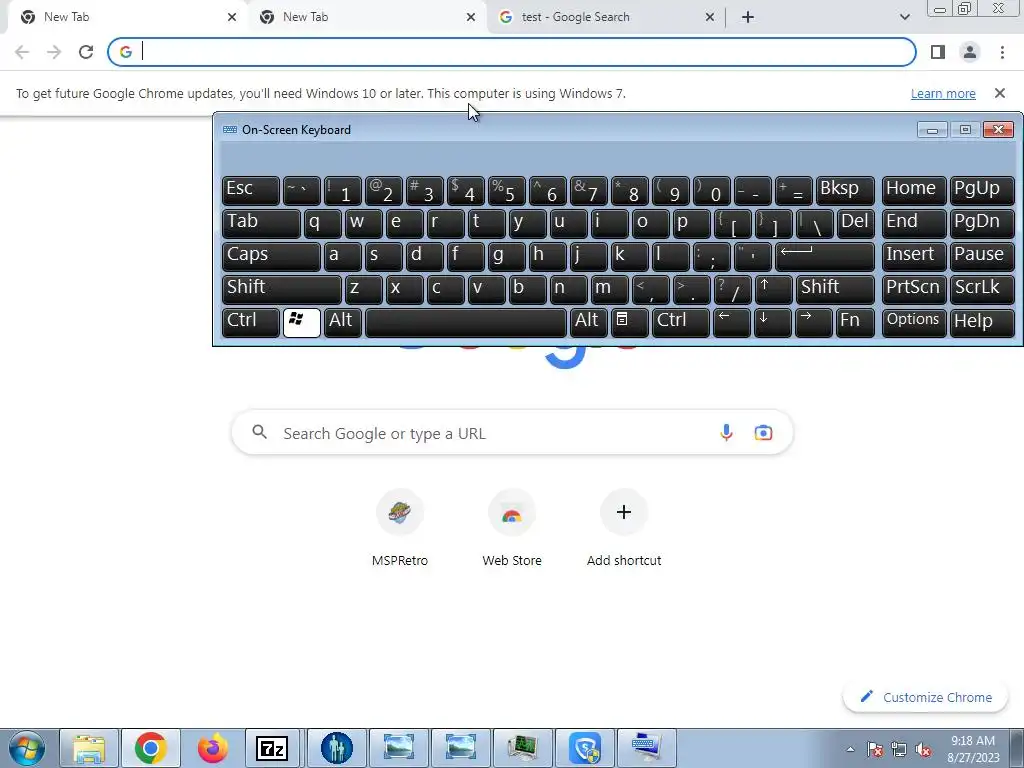
Task: Toggle the right Shift key on the keyboard
Action: point(835,289)
